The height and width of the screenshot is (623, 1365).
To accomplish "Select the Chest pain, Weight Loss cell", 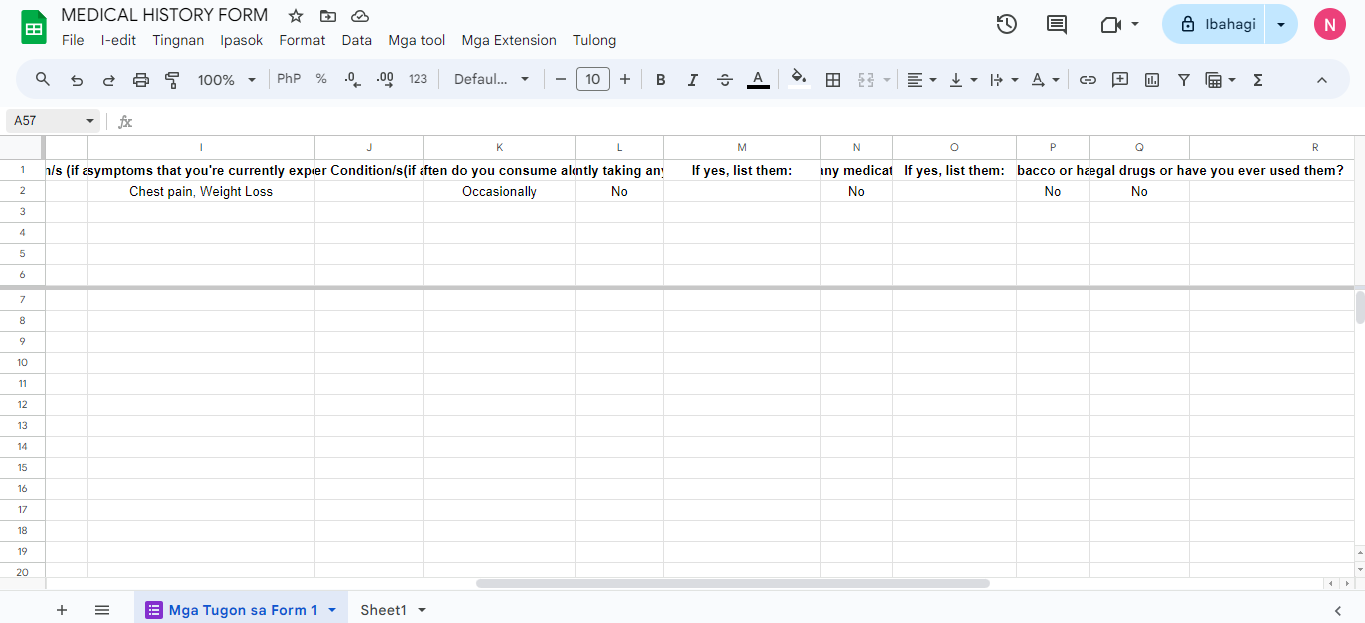I will 201,191.
